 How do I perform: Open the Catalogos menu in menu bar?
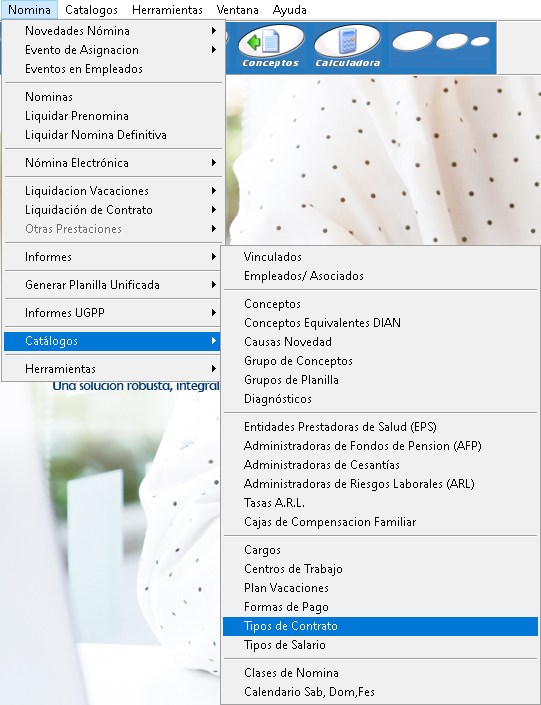coord(91,10)
